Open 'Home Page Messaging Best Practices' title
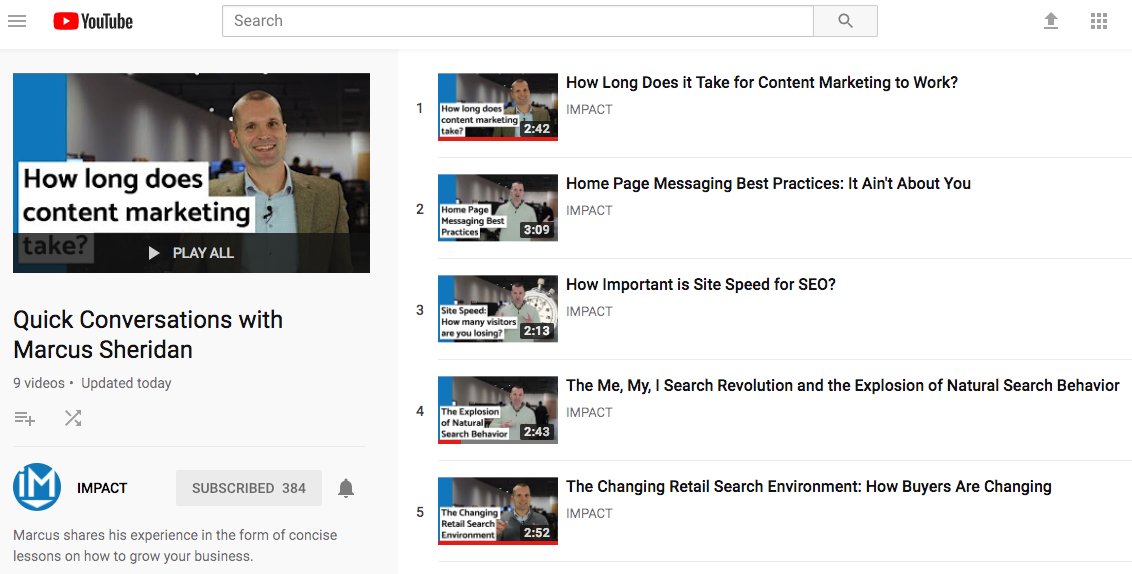This screenshot has width=1132, height=574. (x=768, y=183)
